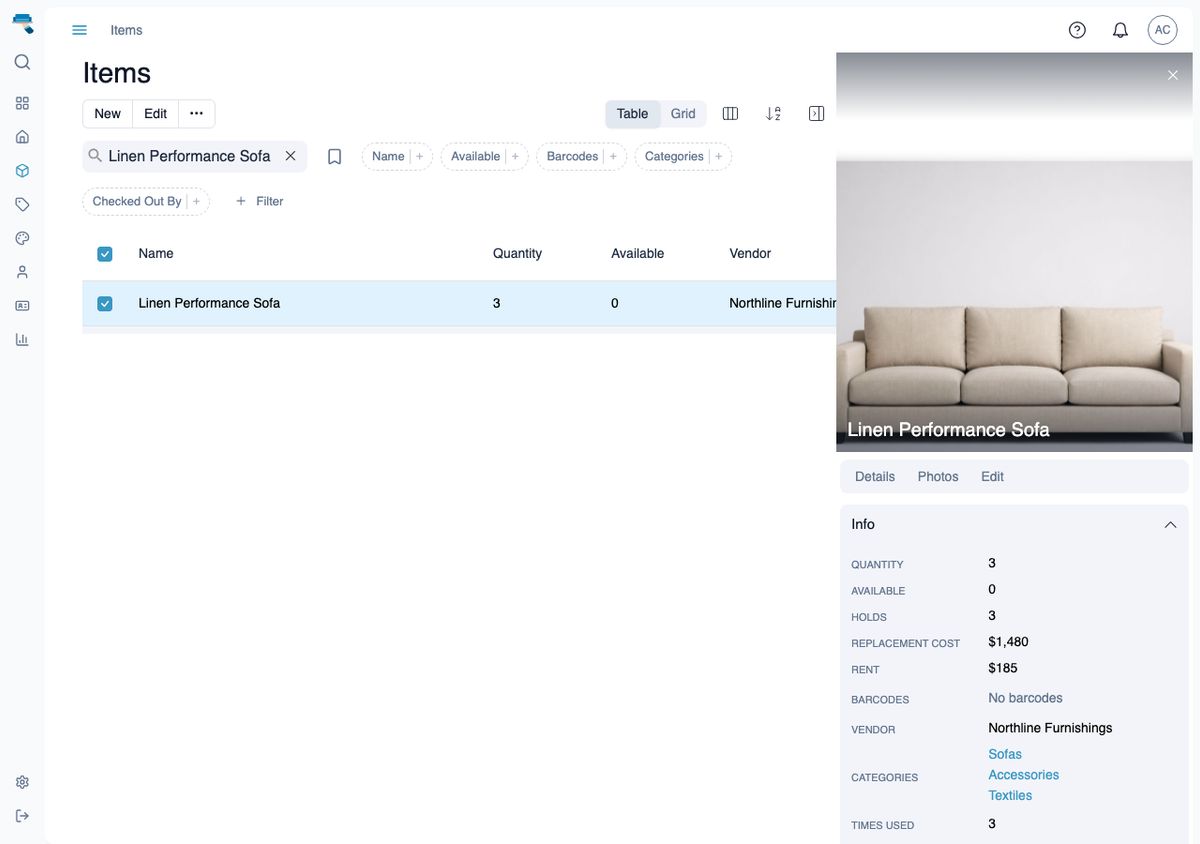Uncheck the Linen Performance Sofa row checkbox
The width and height of the screenshot is (1200, 844).
[x=105, y=303]
